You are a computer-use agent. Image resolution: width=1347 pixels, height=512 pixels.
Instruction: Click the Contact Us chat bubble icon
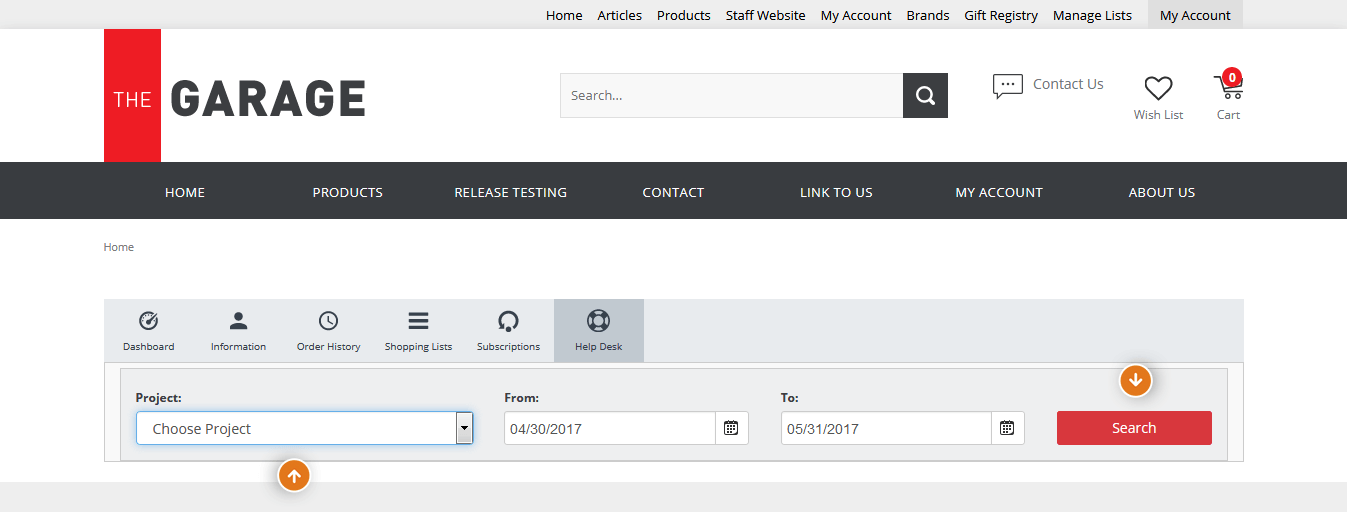(1007, 86)
